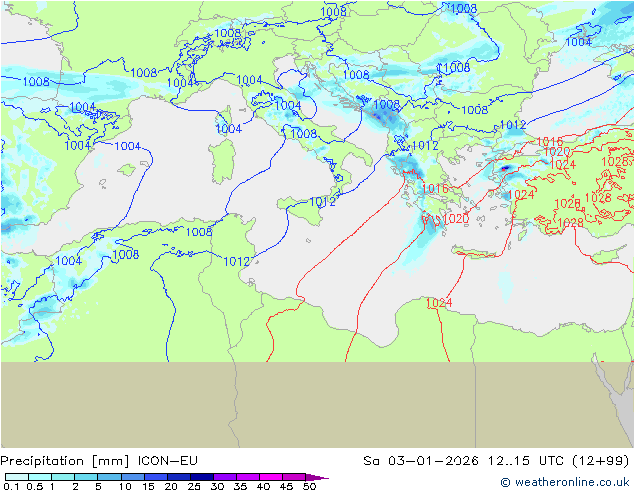
Task: Click the red '1020' label on southern Greece
Action: click(x=456, y=219)
